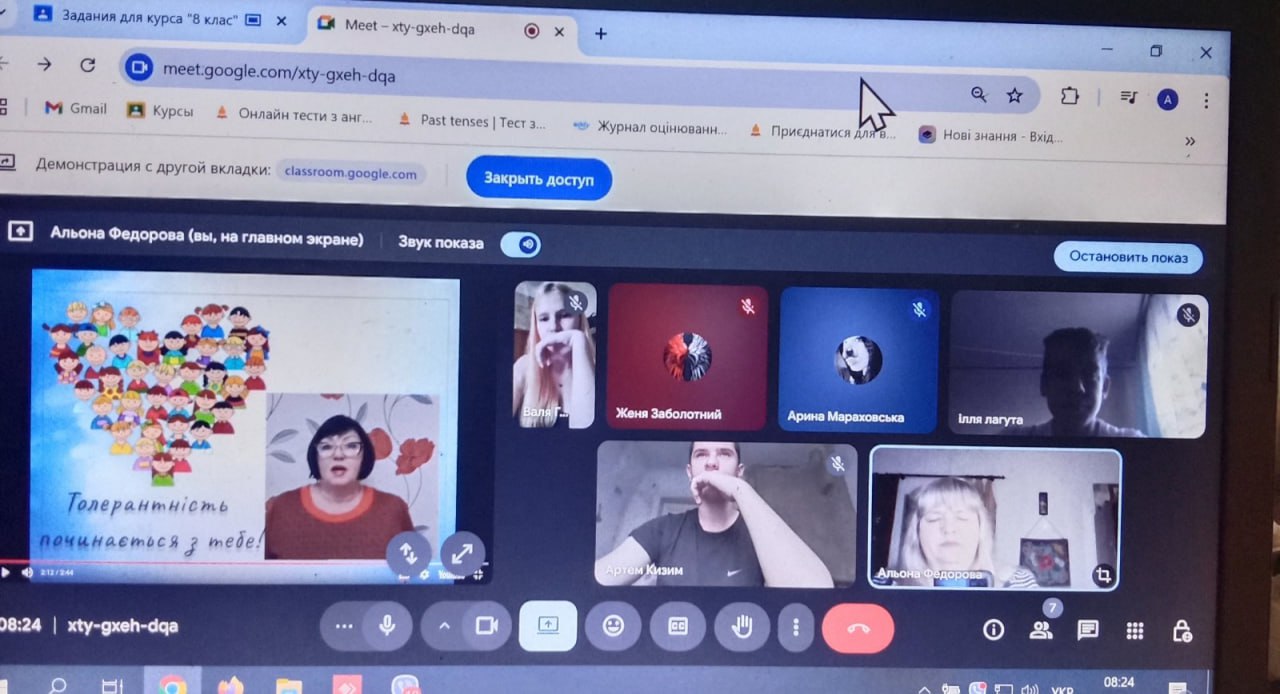
Task: Click the present screen button
Action: tap(548, 626)
